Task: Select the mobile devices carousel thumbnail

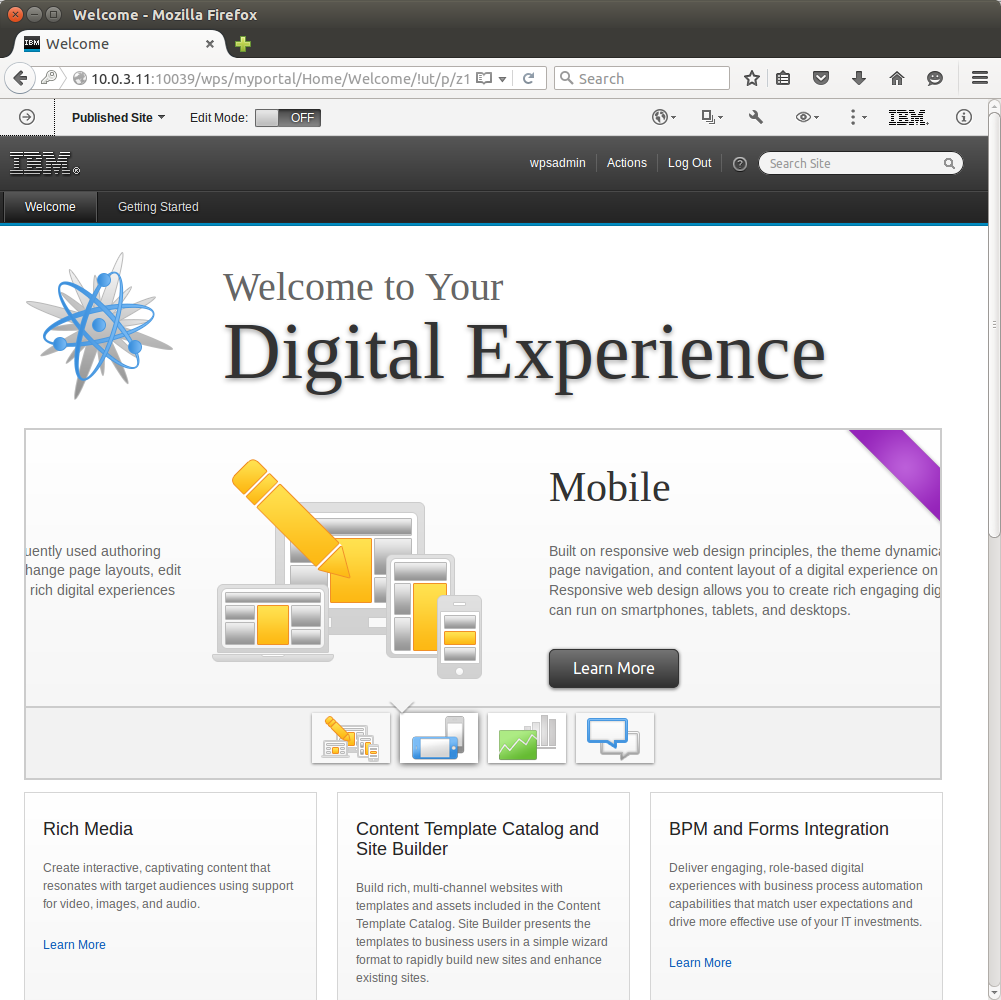Action: click(x=439, y=738)
